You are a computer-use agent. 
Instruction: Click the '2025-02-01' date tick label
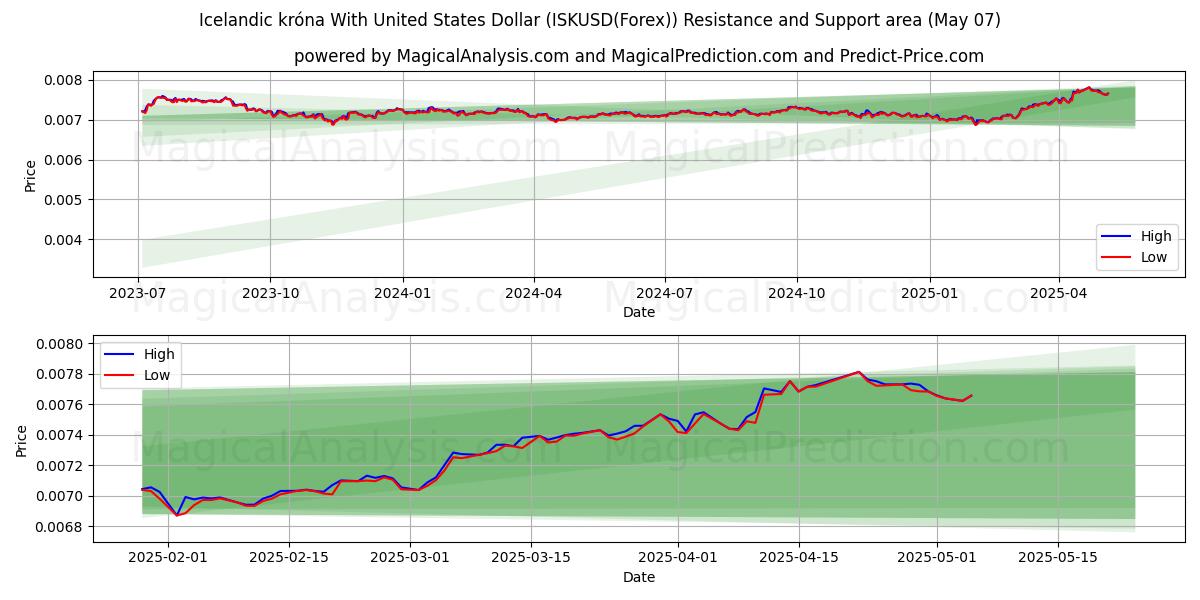tap(168, 559)
